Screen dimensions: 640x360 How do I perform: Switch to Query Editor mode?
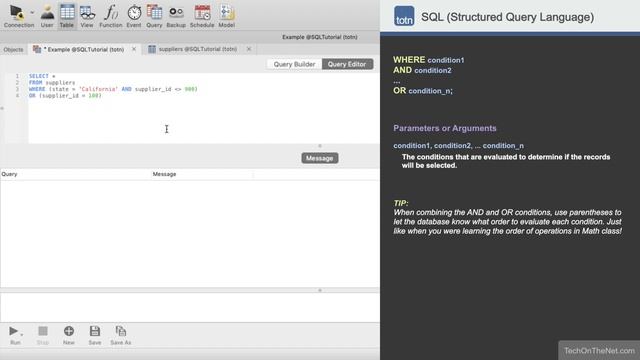(x=347, y=64)
